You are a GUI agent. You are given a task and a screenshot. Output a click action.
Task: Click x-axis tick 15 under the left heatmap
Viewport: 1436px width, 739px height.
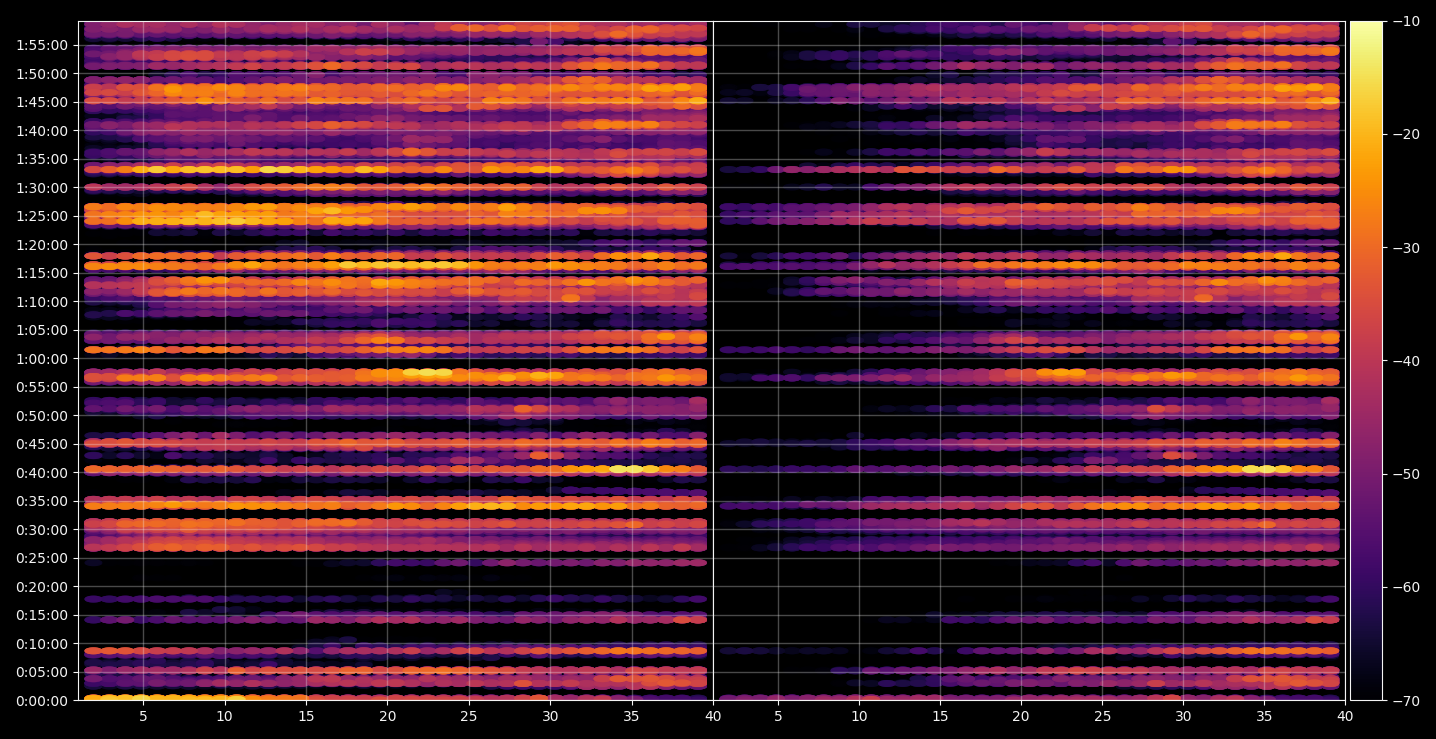306,716
